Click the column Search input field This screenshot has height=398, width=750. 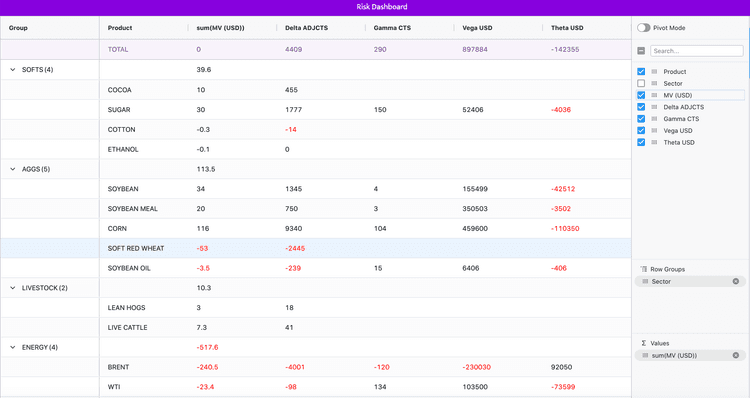(x=696, y=51)
